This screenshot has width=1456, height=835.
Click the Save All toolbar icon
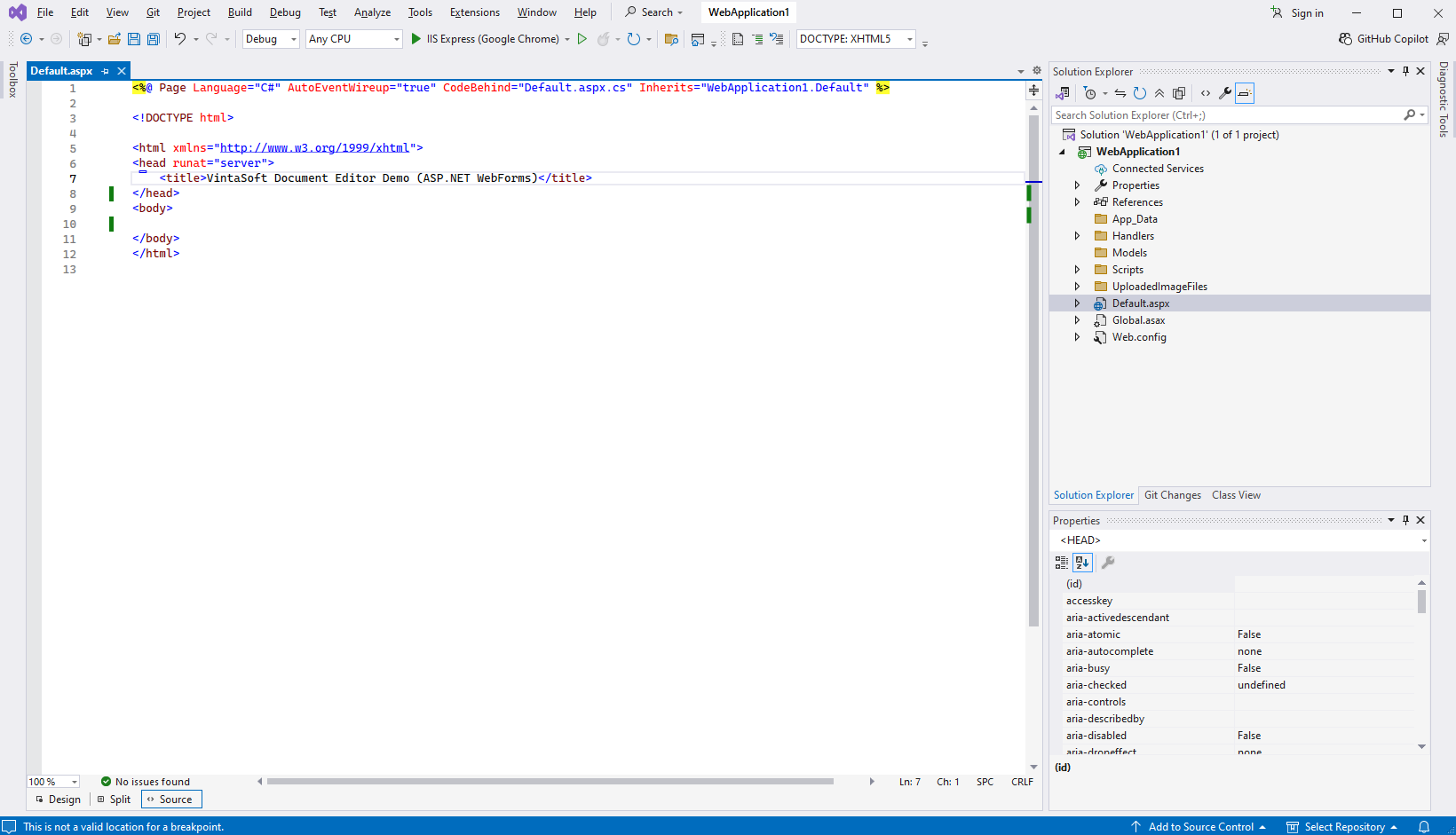tap(153, 39)
